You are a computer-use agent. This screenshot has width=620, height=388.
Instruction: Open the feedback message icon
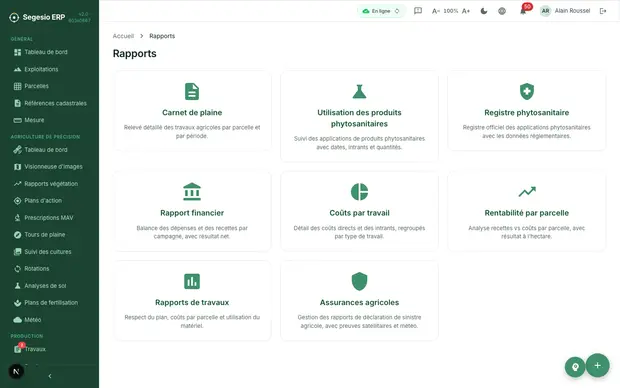point(418,11)
